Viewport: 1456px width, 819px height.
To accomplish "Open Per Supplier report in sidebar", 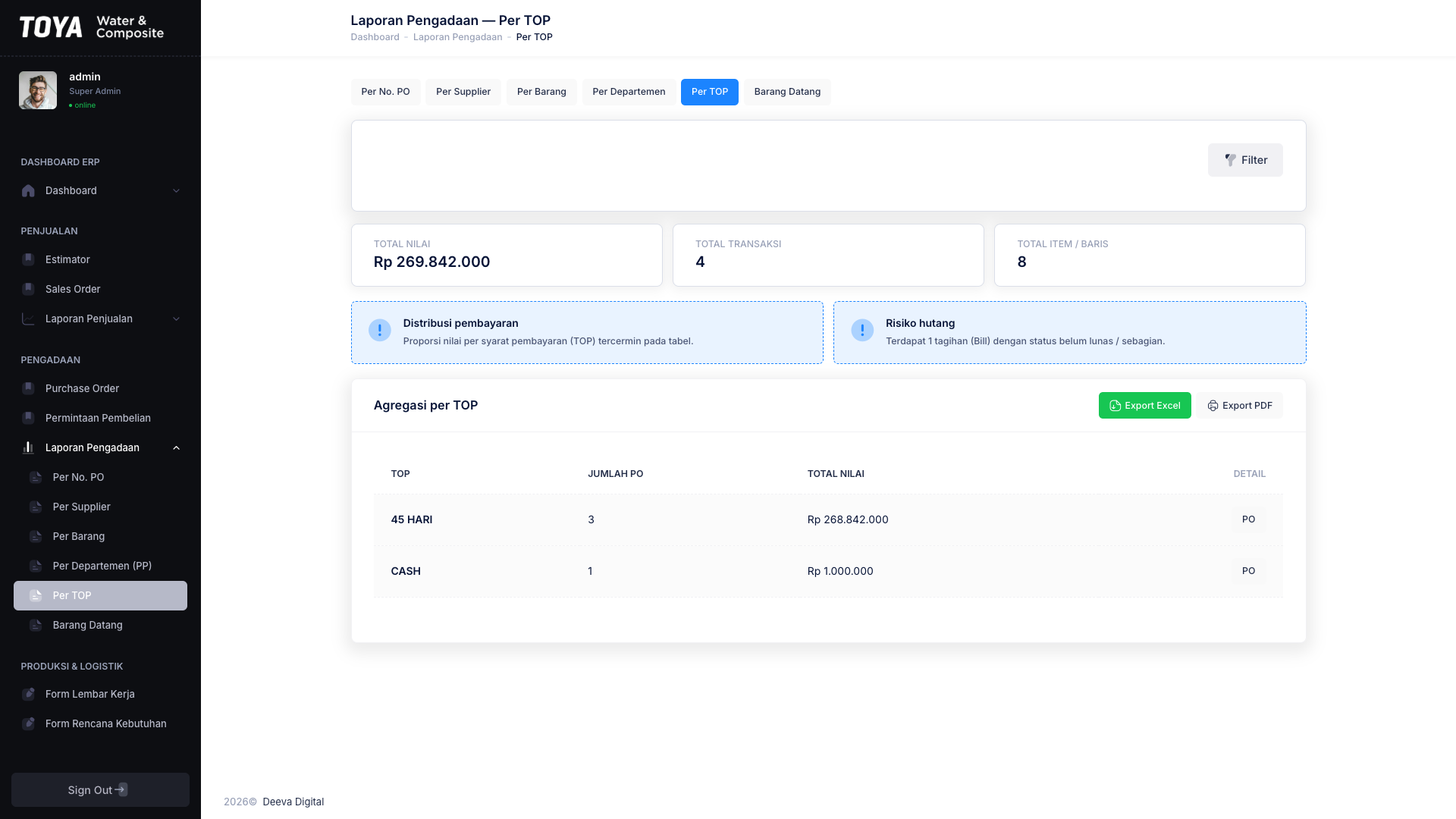I will pos(100,507).
